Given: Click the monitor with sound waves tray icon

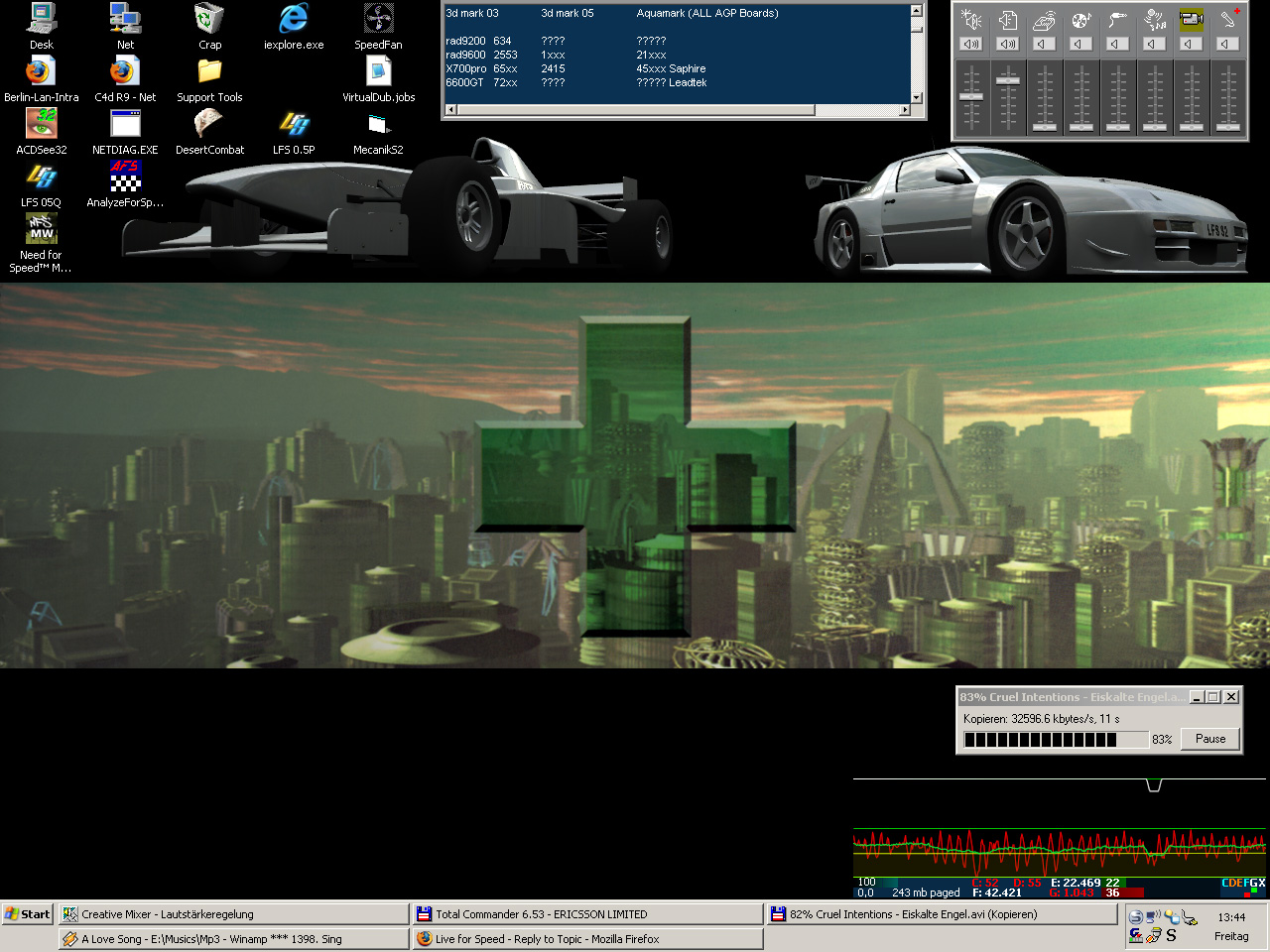Looking at the screenshot, I should 1153,917.
